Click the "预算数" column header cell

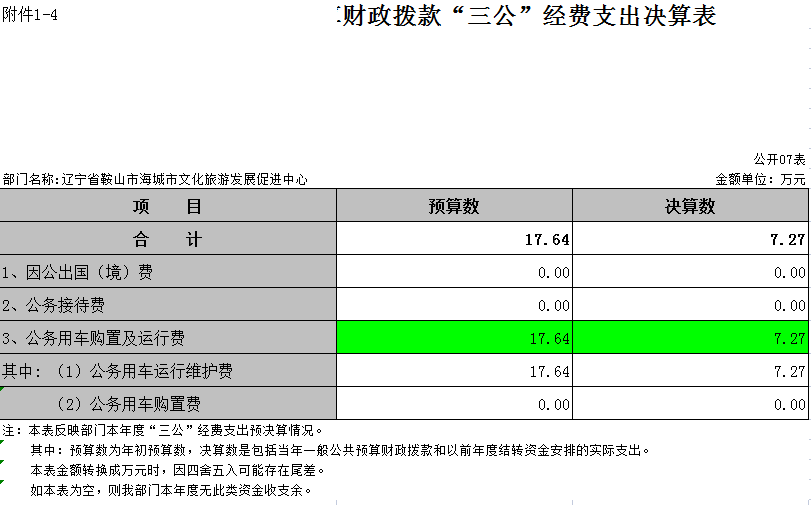click(x=454, y=205)
